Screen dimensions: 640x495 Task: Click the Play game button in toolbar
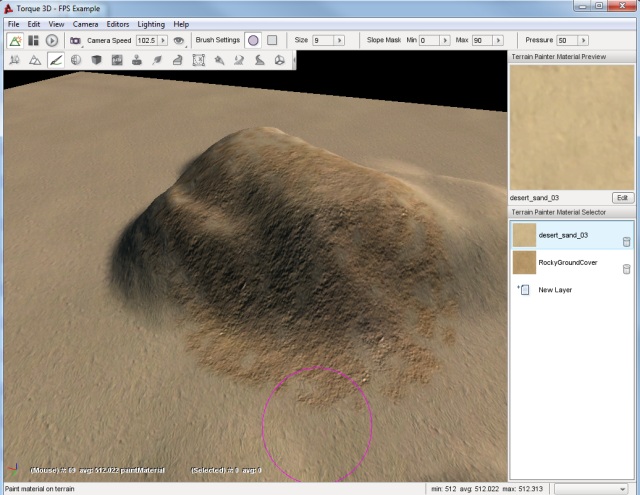tap(52, 41)
